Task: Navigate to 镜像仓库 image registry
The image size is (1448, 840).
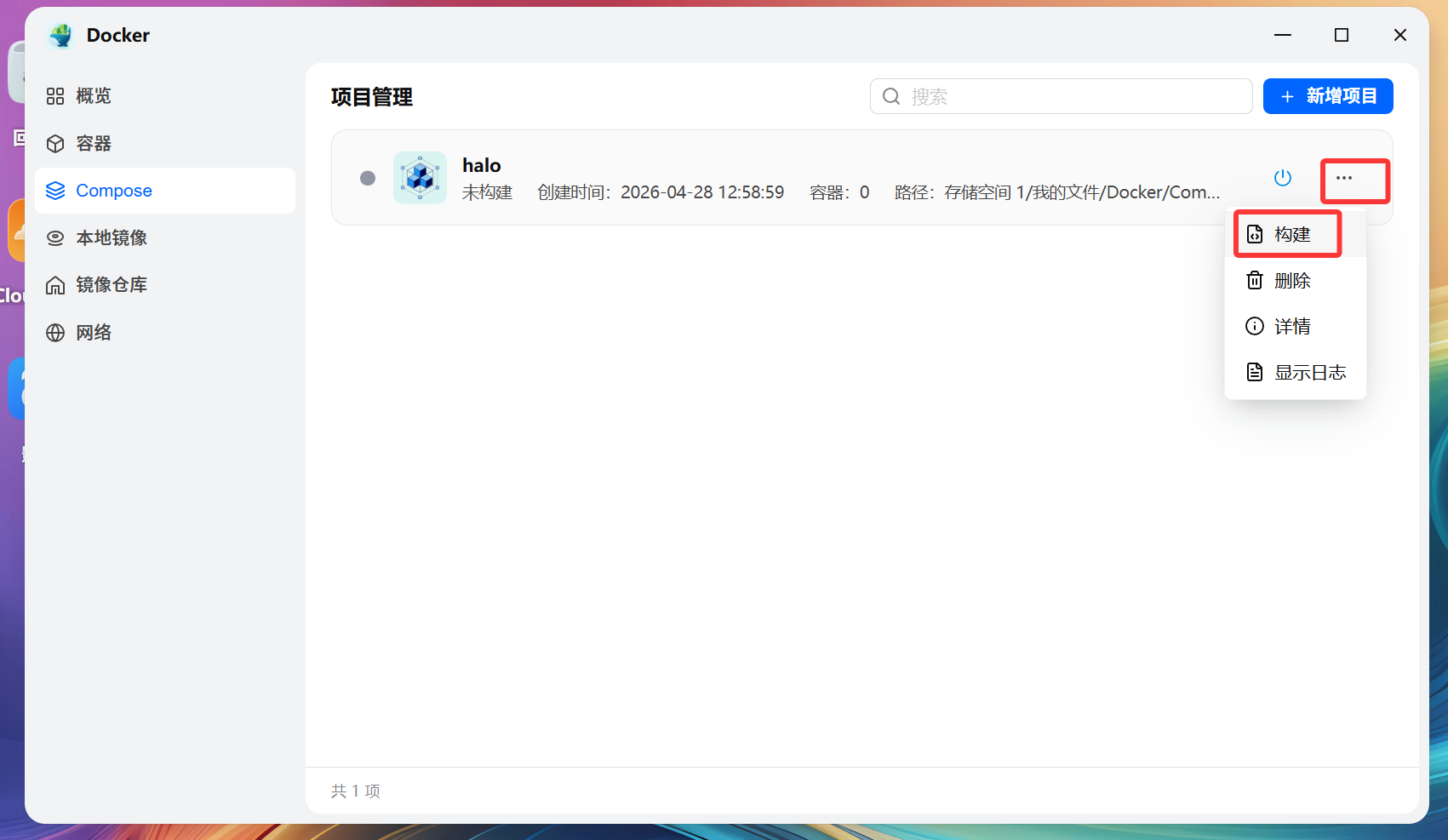Action: (x=111, y=285)
